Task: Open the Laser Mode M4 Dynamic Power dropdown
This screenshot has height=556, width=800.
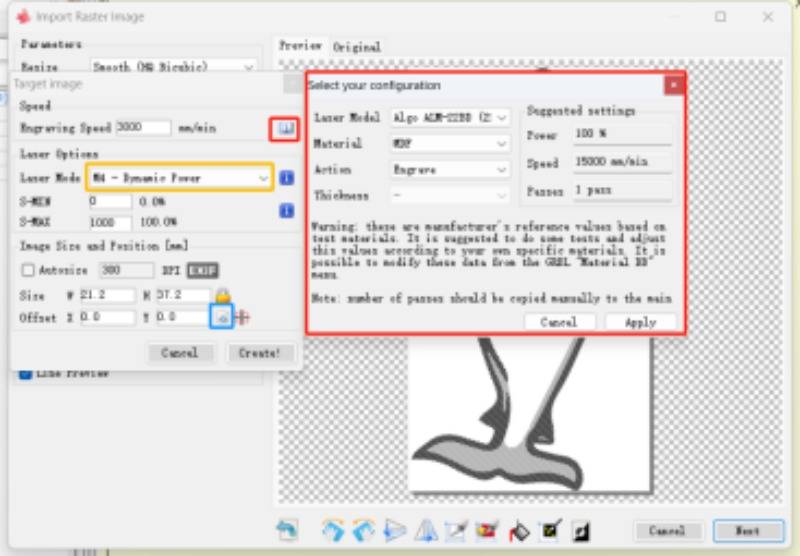Action: tap(180, 178)
